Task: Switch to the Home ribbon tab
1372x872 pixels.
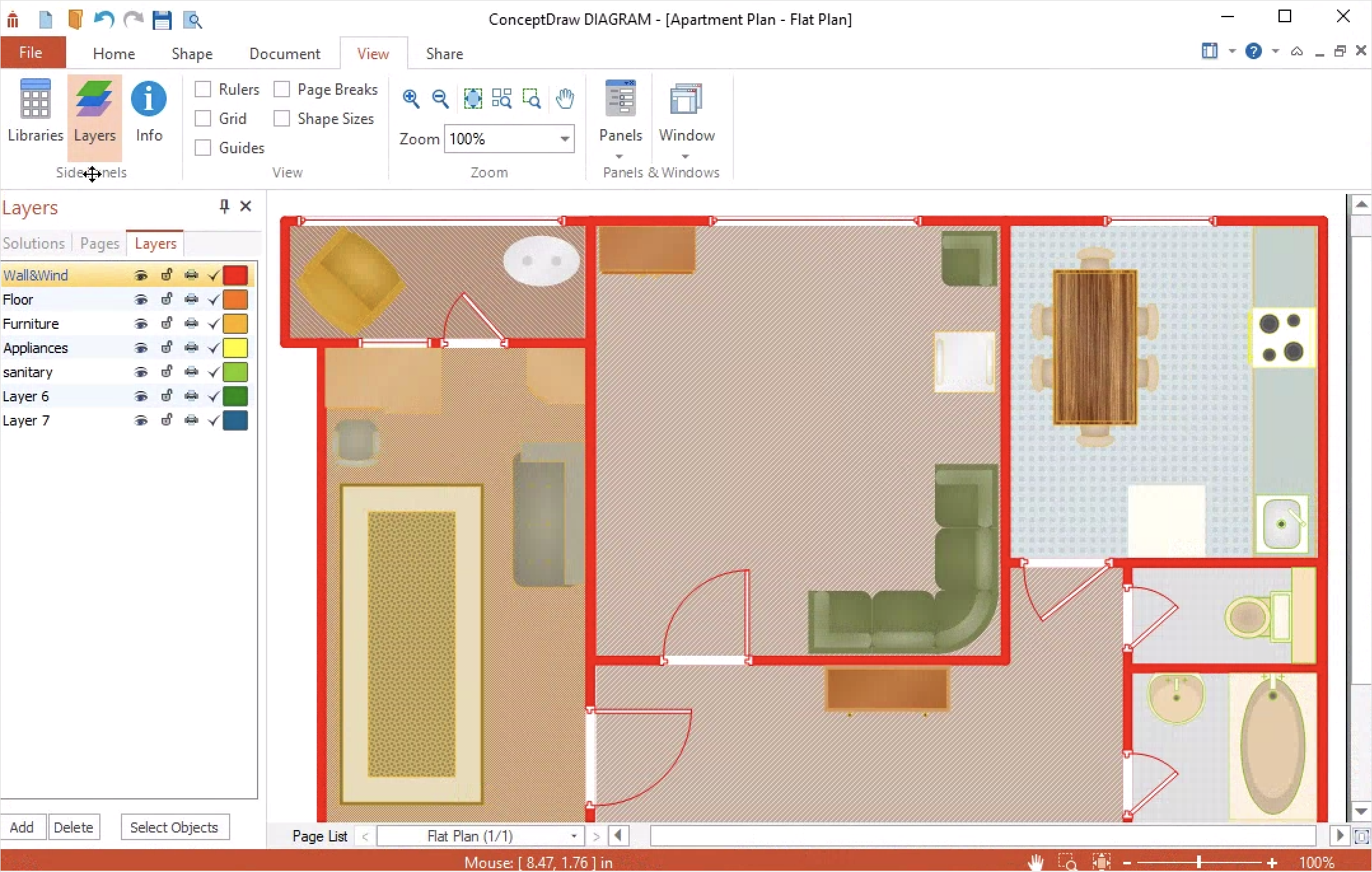Action: pos(114,54)
